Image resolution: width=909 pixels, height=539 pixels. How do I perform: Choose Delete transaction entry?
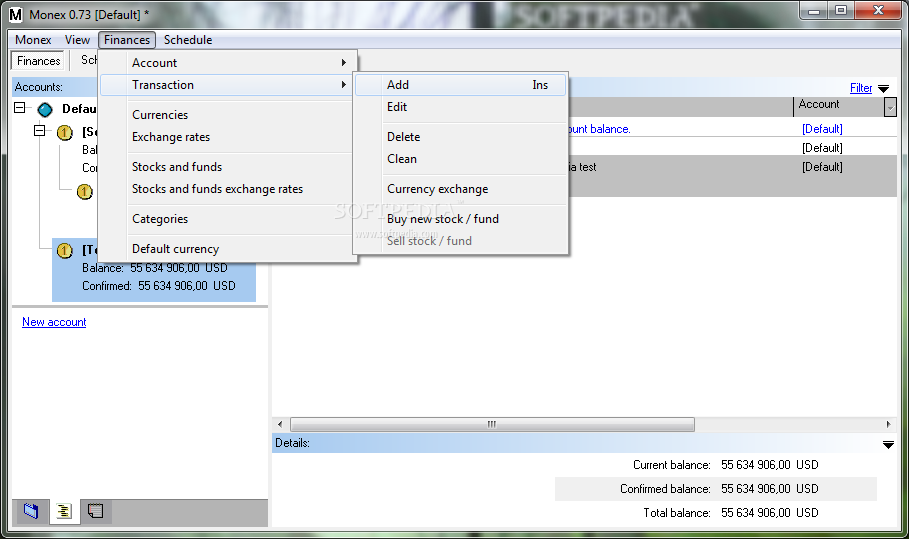[460, 137]
